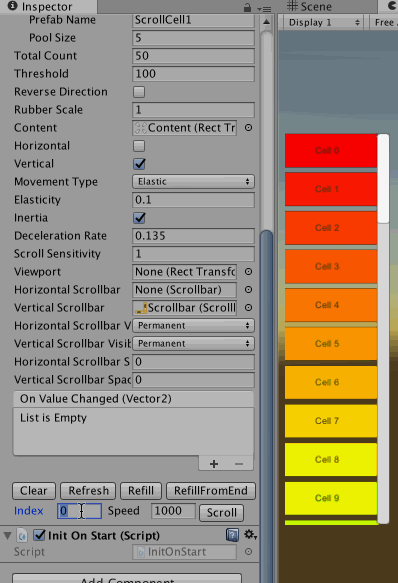Click the game view list scrollbar handle
The image size is (398, 583).
coord(383,179)
